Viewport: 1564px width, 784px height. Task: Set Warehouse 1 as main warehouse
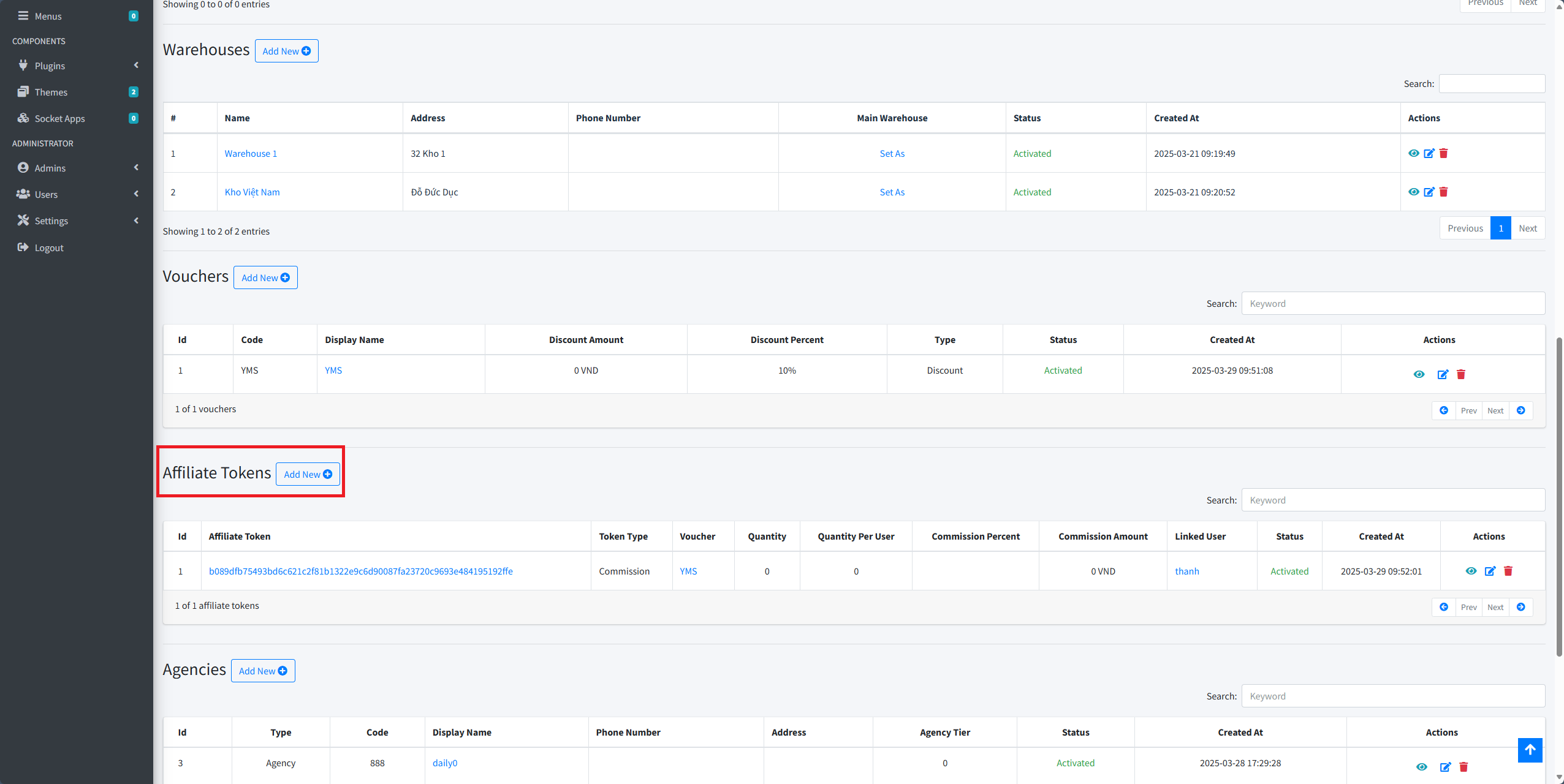tap(892, 153)
